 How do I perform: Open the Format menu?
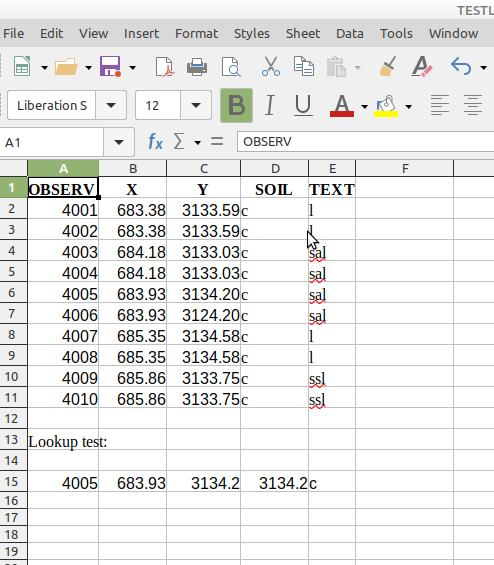click(196, 34)
